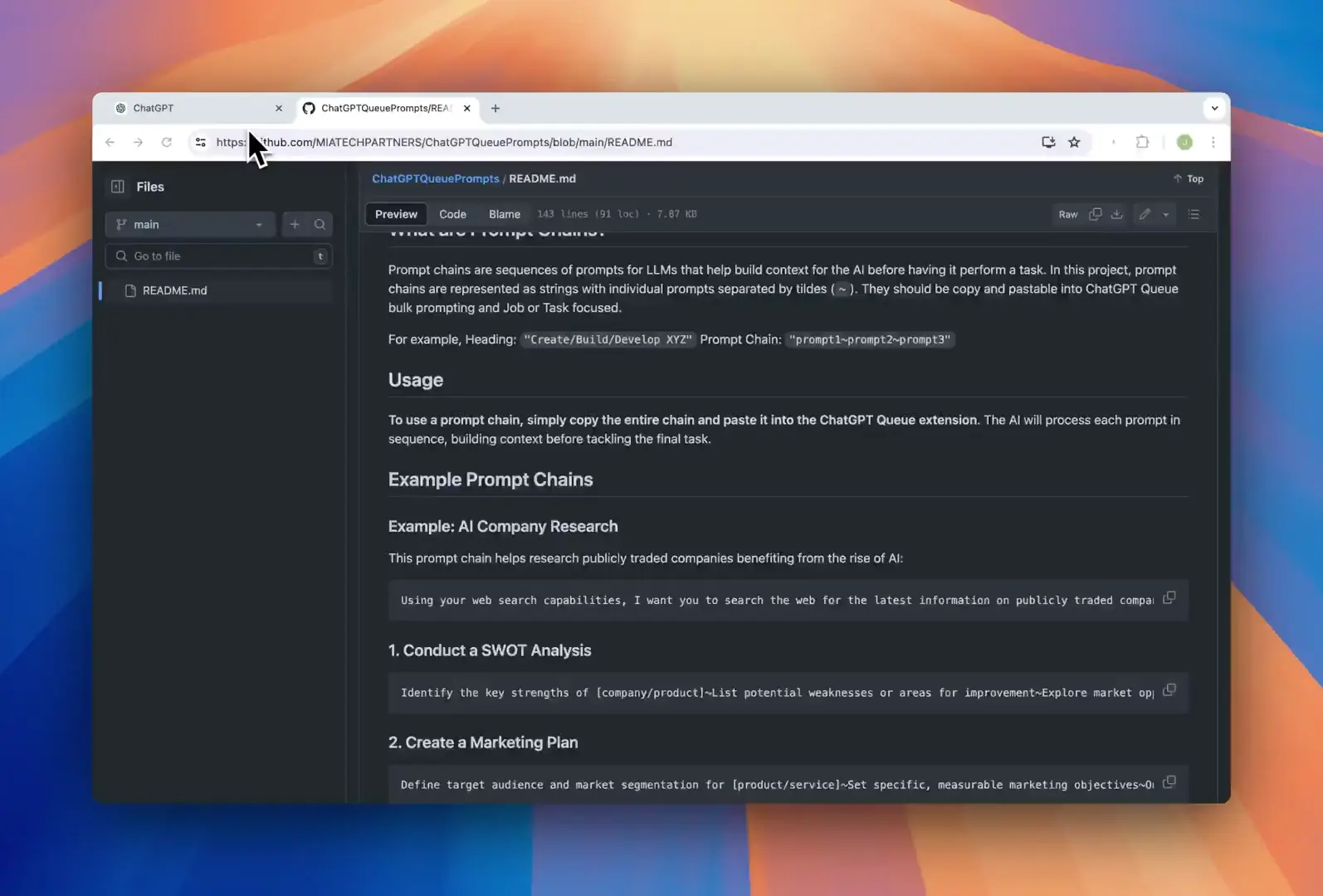Bookmark this page with star icon
This screenshot has width=1323, height=896.
point(1074,143)
